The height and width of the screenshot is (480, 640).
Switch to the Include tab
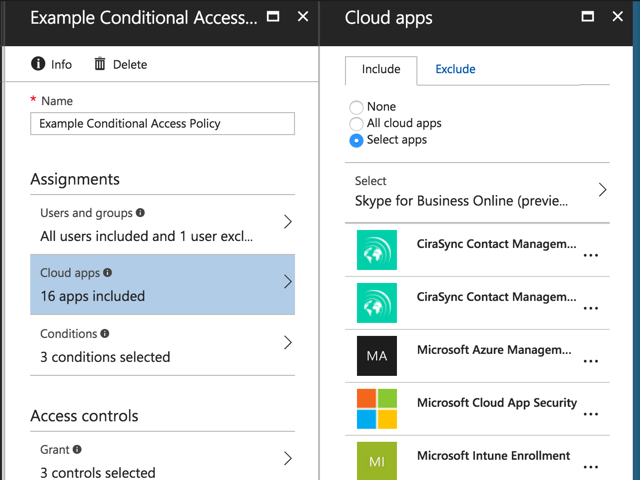tap(381, 70)
